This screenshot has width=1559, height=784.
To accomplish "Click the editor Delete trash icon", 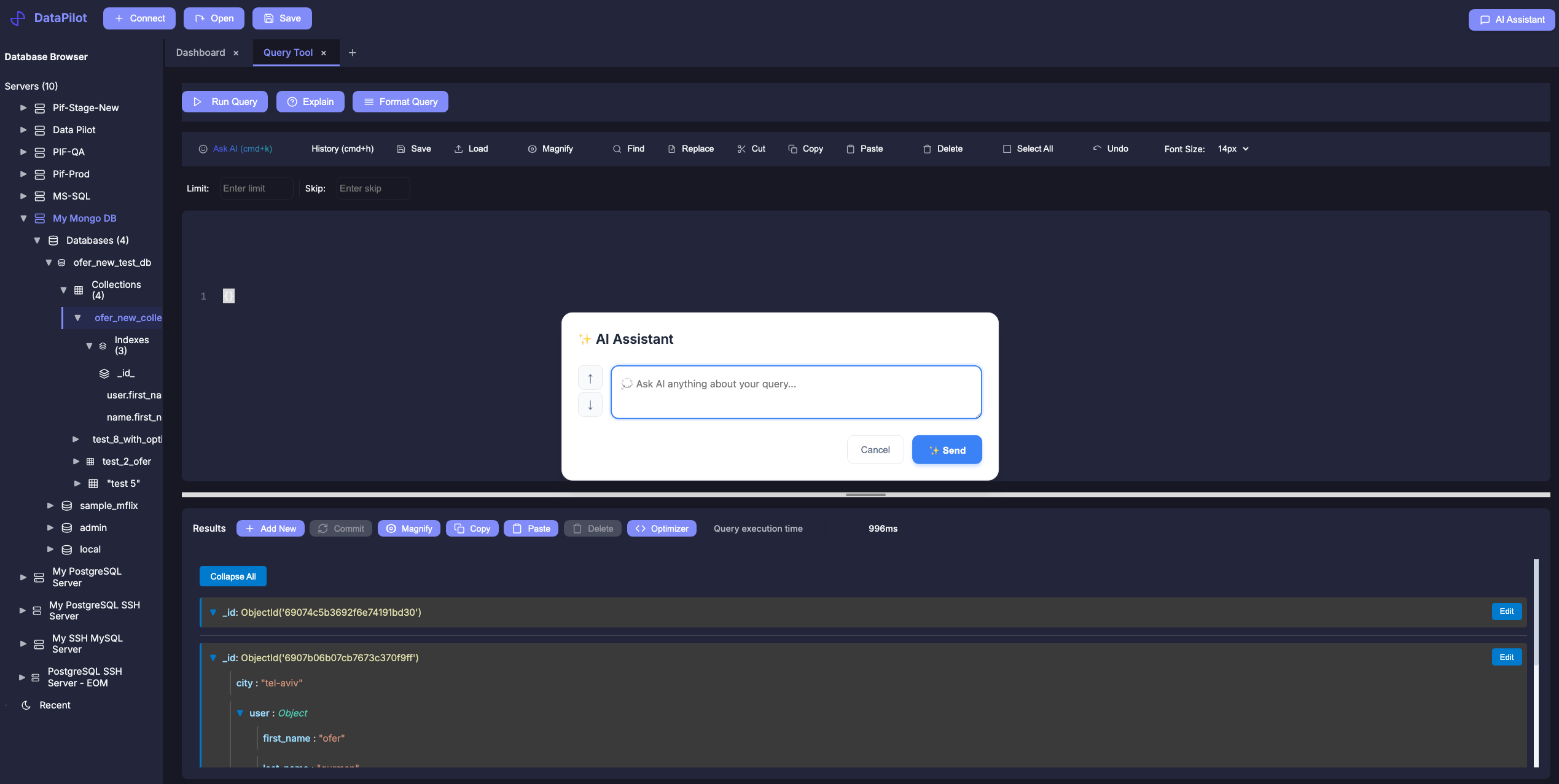I will pos(927,149).
